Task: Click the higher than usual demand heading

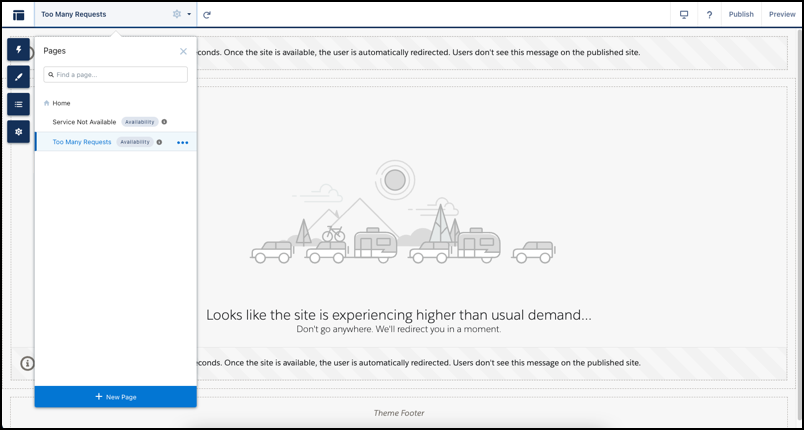Action: point(399,314)
